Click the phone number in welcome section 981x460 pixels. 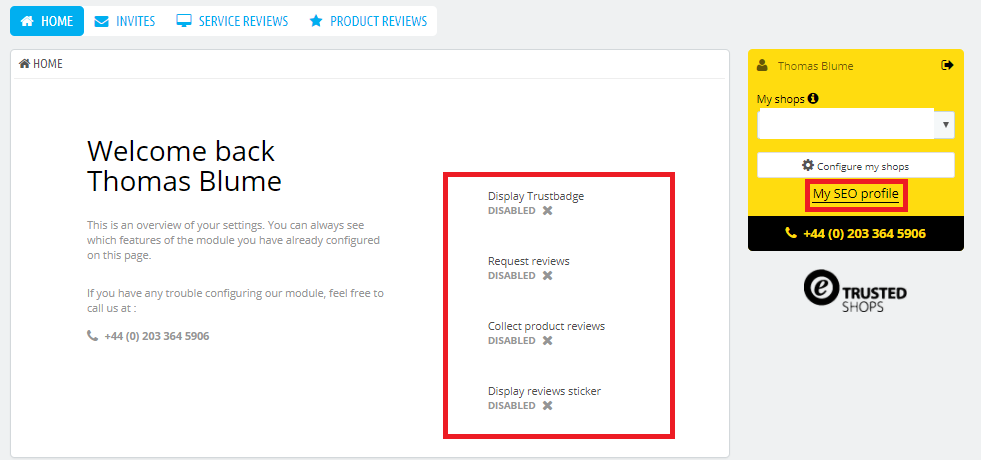pyautogui.click(x=157, y=336)
